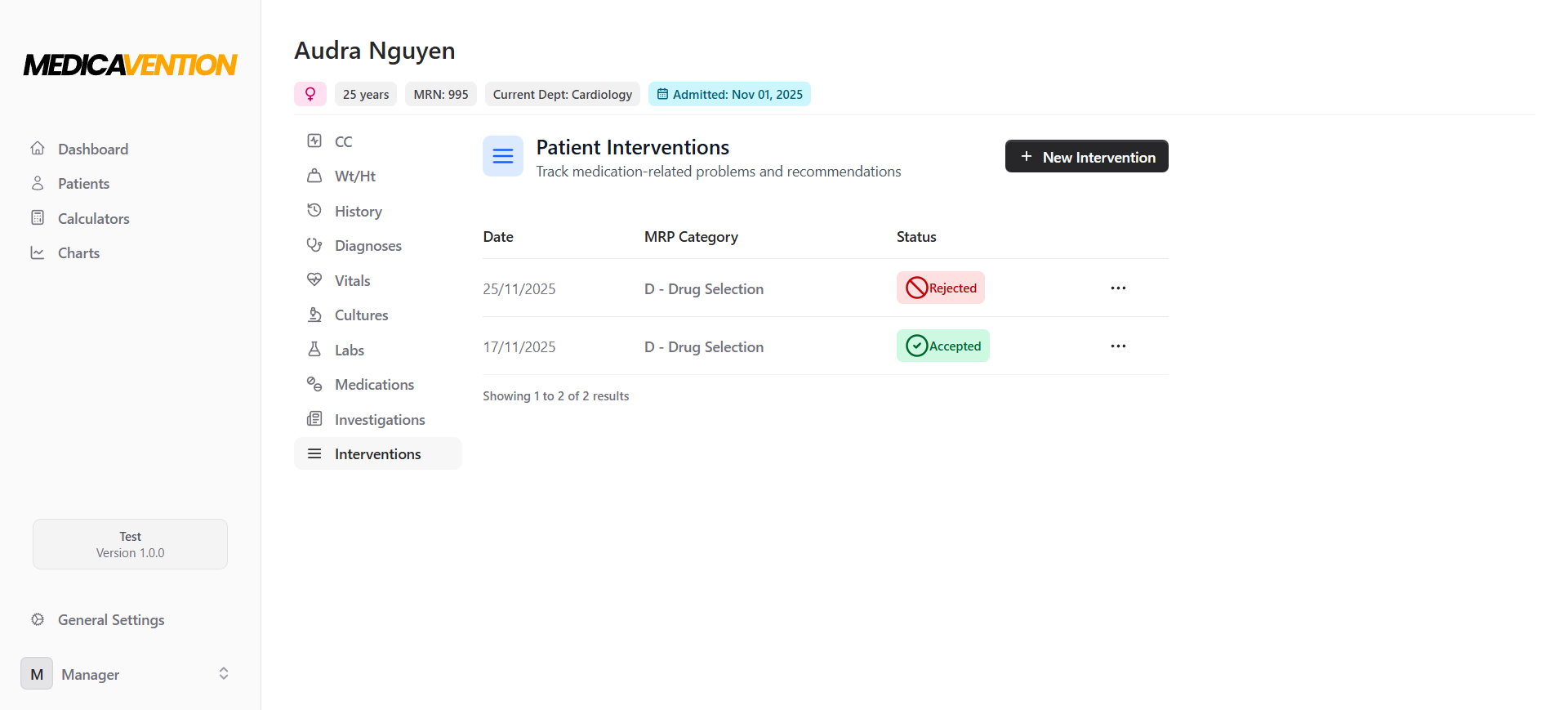Open actions menu for the Rejected intervention

[1118, 288]
